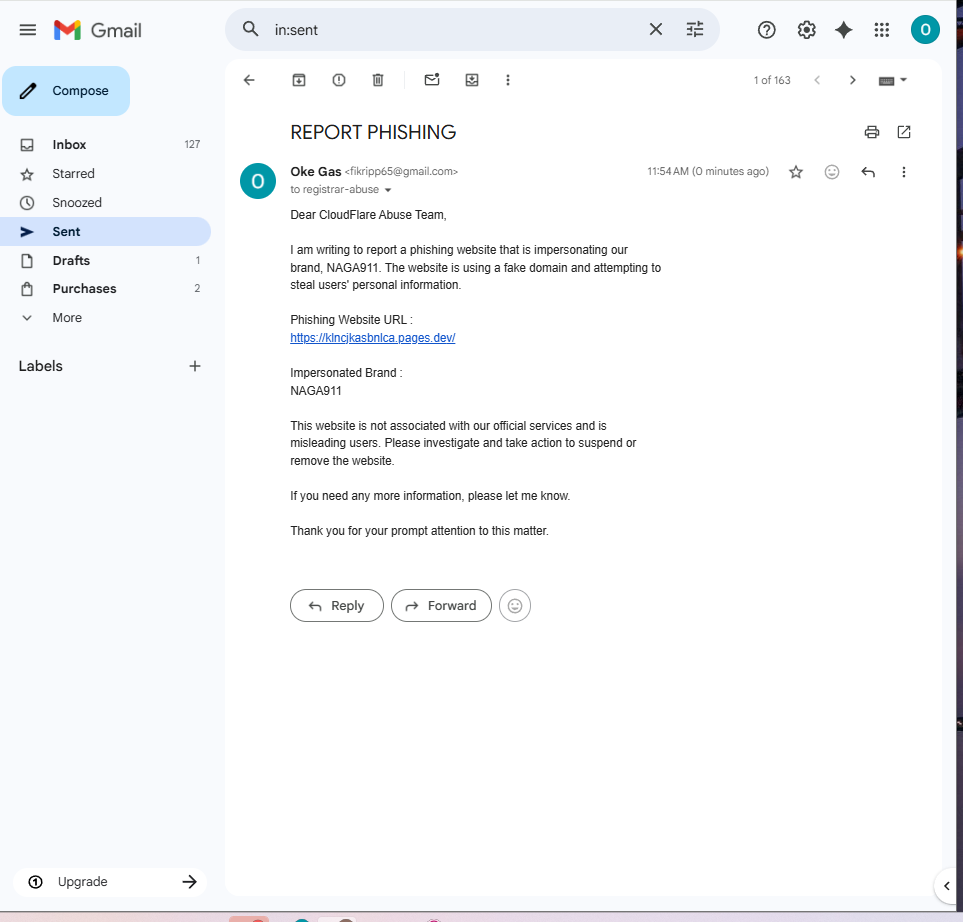Open email in a new window

tap(903, 132)
